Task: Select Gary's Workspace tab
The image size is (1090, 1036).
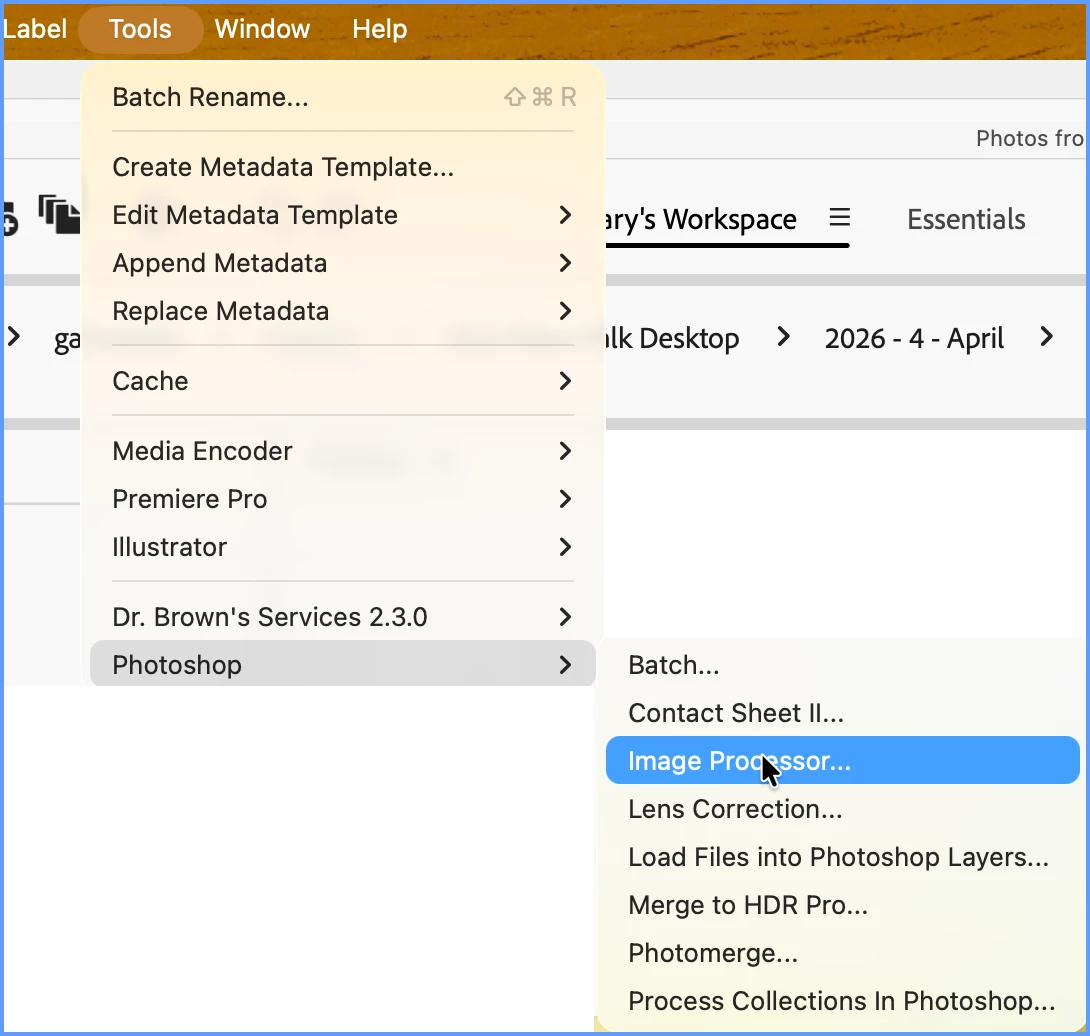Action: point(702,220)
